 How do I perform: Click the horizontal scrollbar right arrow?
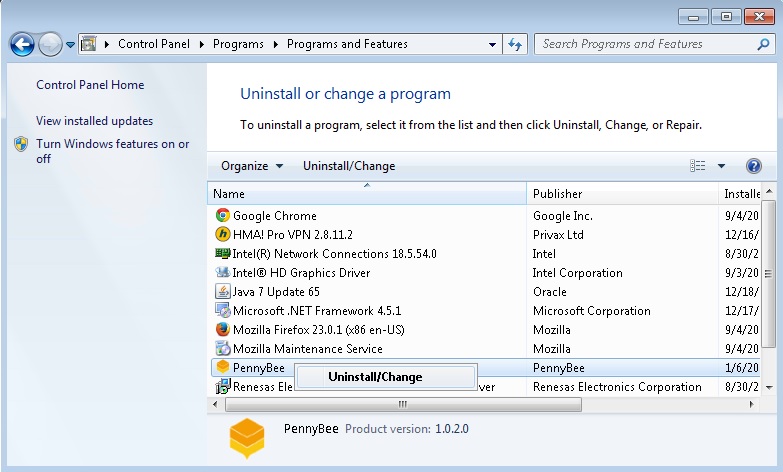click(752, 404)
